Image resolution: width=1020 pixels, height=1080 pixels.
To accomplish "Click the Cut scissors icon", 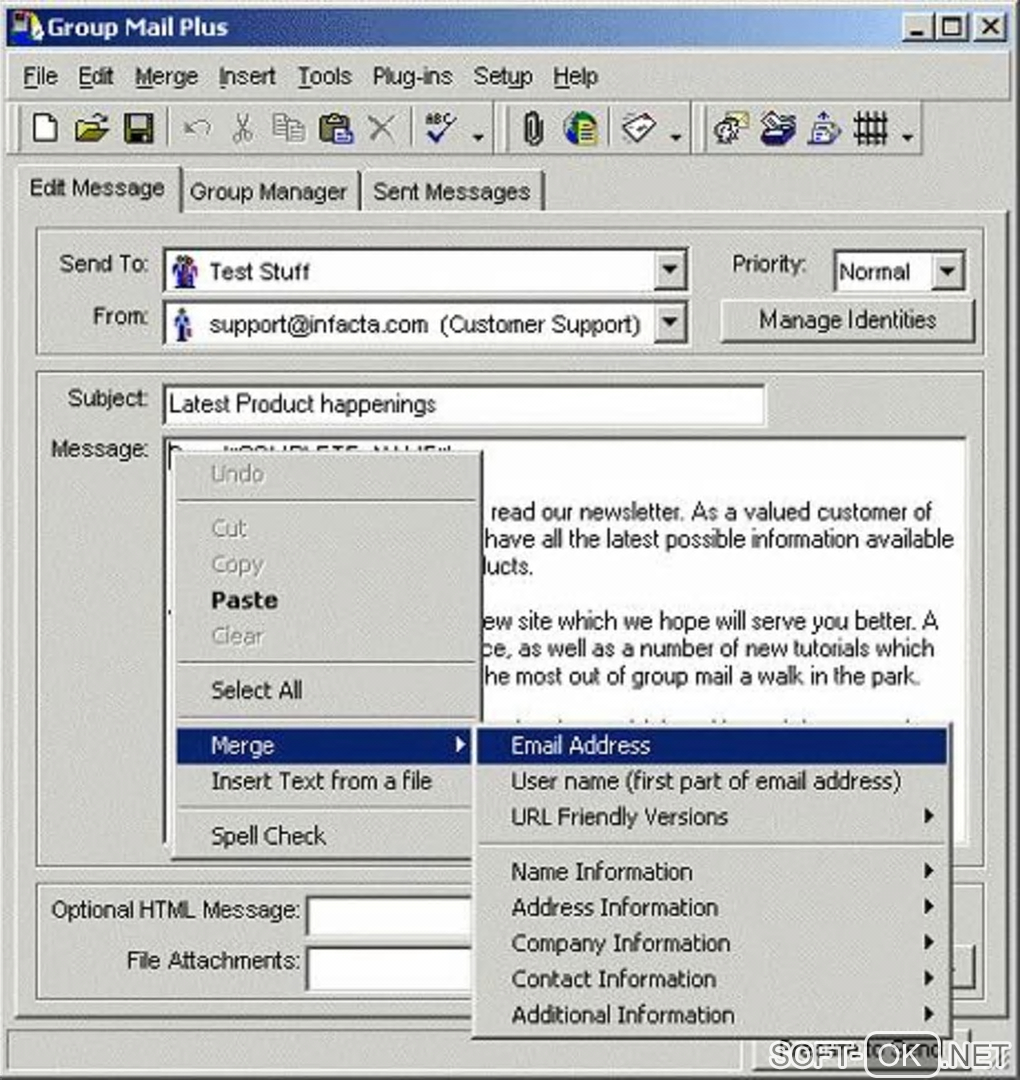I will 242,128.
